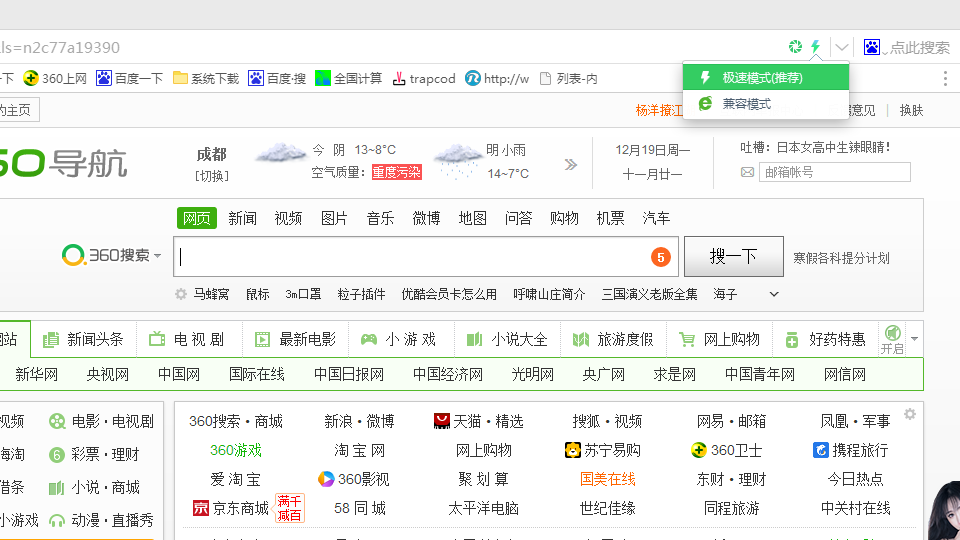Open the 百度·搜 bookmark

[277, 78]
